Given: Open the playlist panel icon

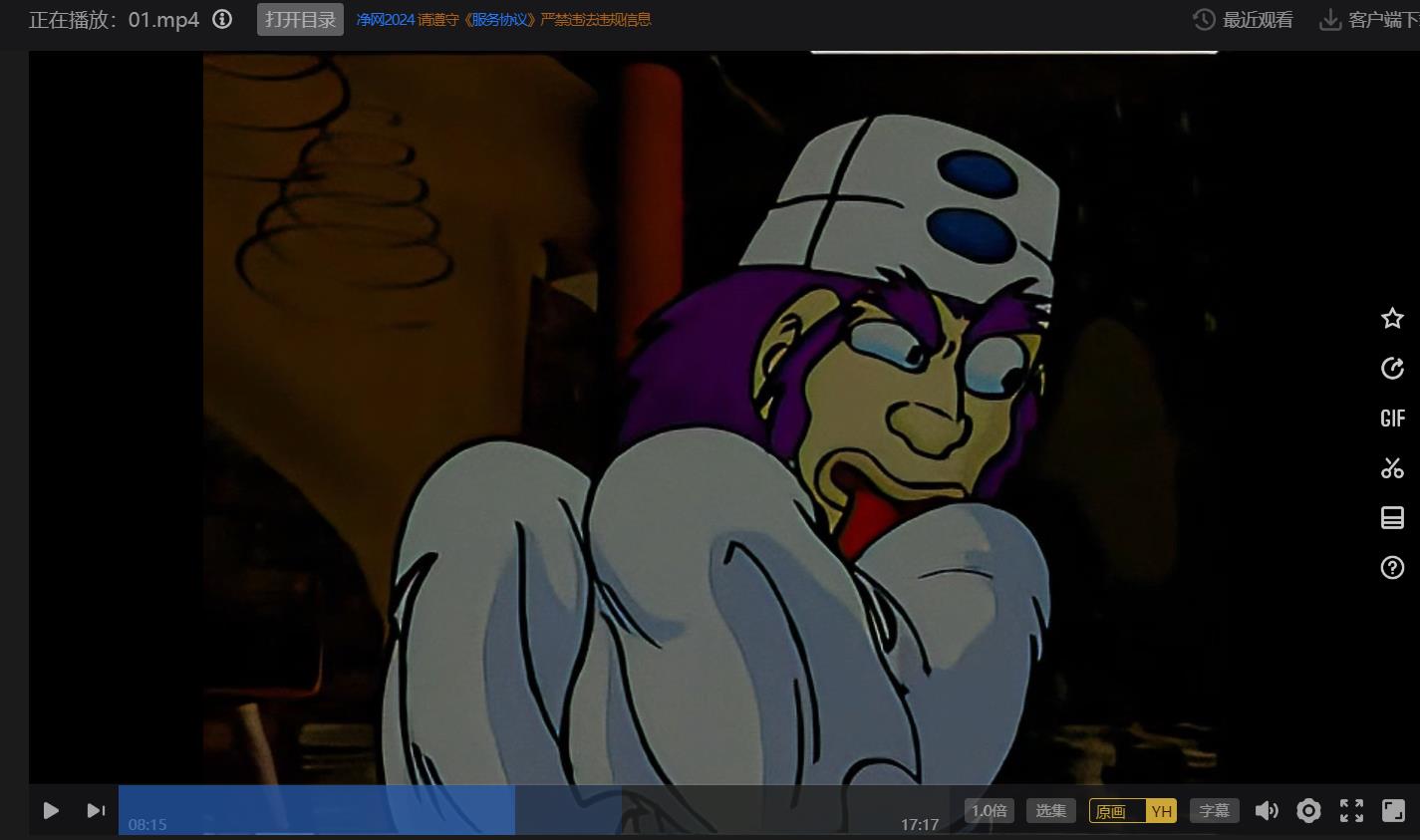Looking at the screenshot, I should click(x=1392, y=517).
